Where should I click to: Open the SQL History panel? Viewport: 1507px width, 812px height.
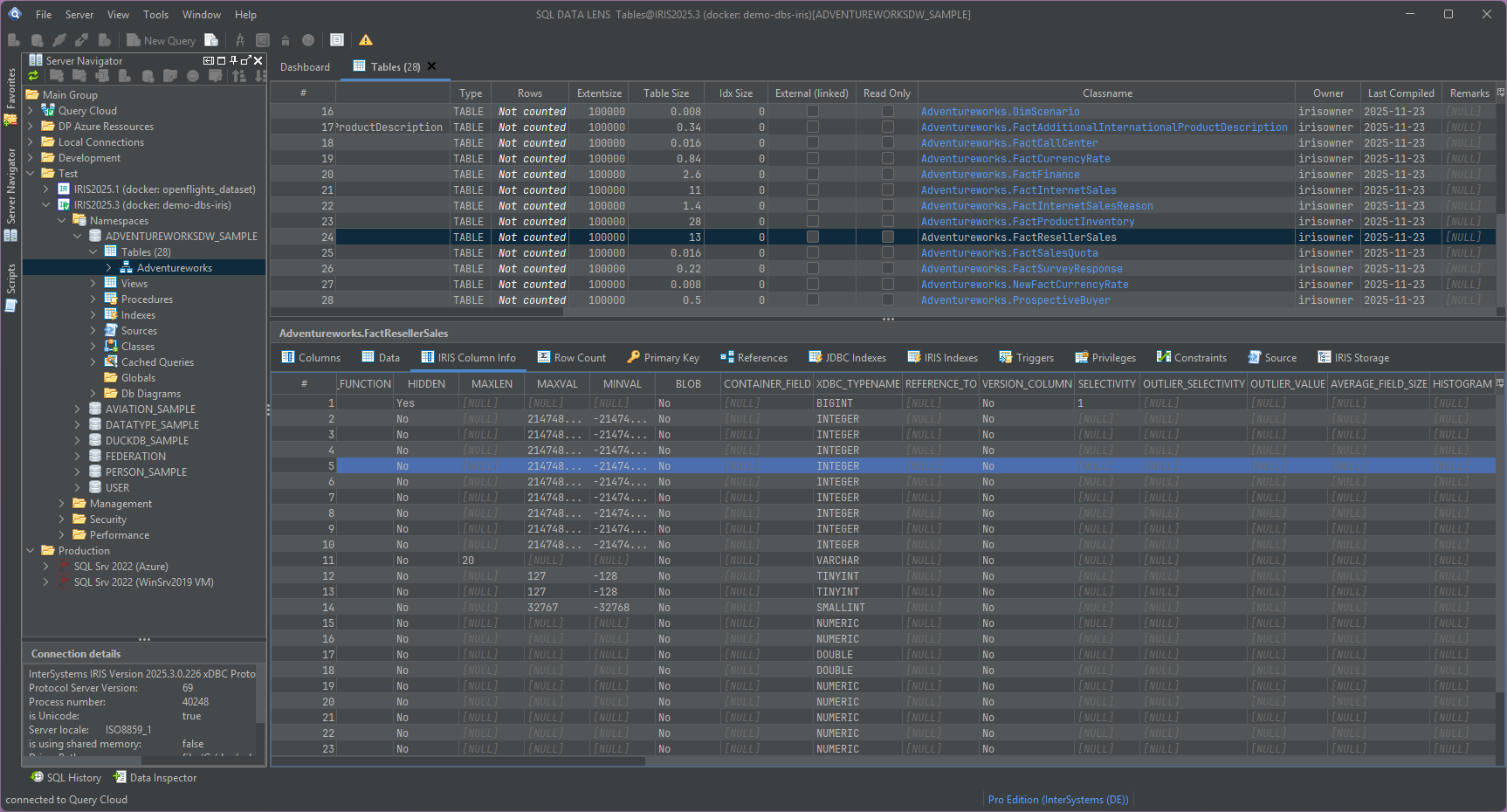[66, 778]
